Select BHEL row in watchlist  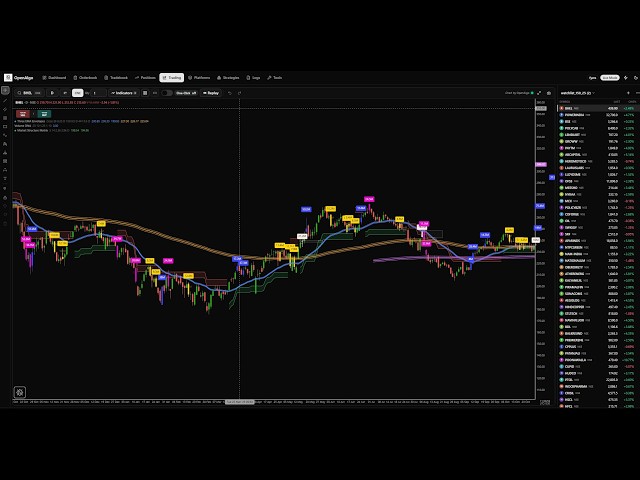tap(598, 108)
